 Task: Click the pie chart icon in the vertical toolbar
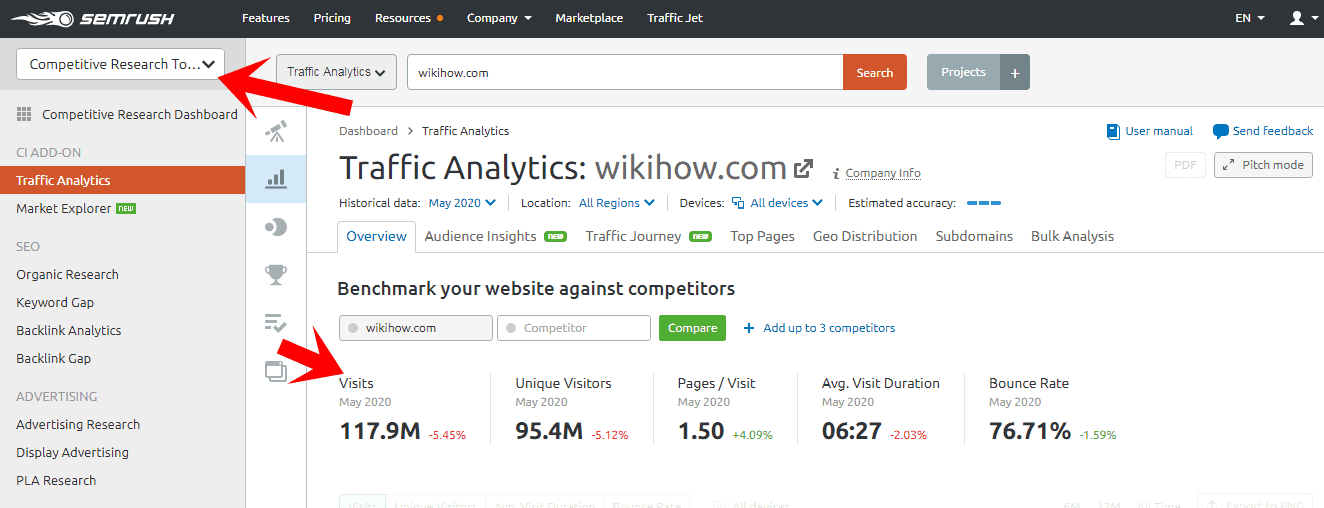[276, 227]
